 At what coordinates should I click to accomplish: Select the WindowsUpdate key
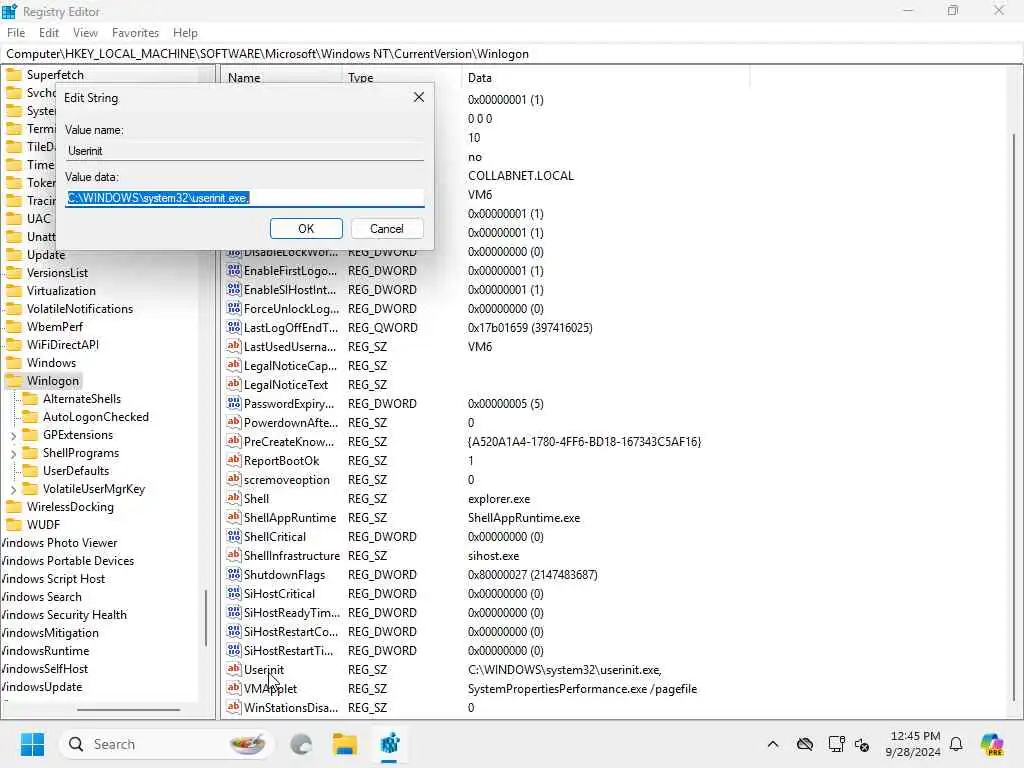42,687
